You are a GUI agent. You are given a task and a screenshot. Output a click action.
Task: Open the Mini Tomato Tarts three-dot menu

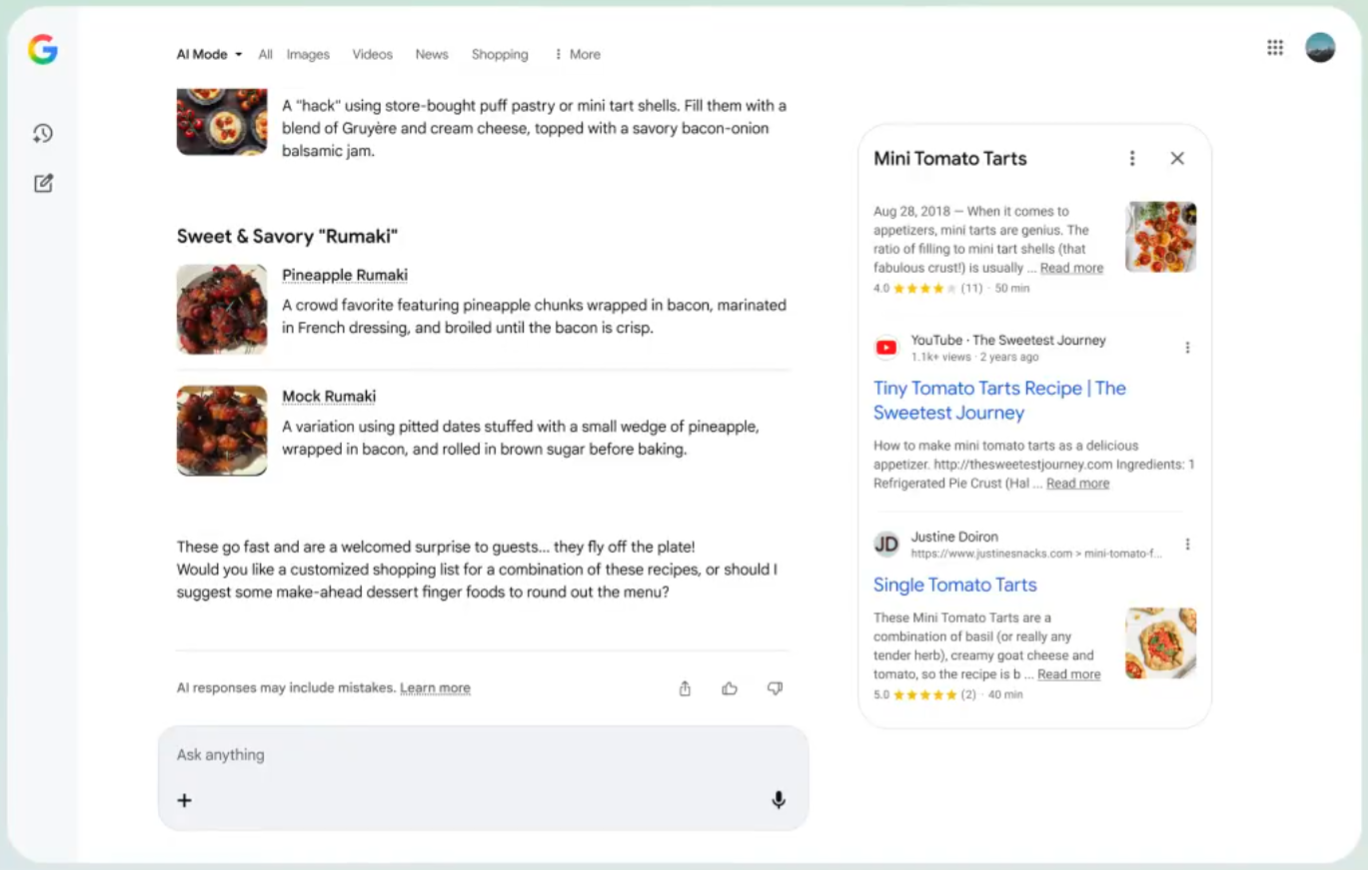pos(1131,158)
